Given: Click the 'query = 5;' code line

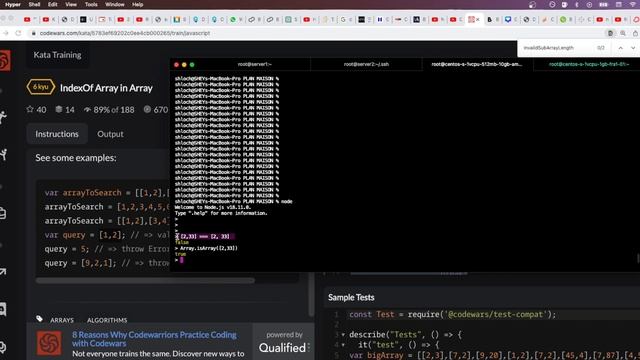Looking at the screenshot, I should click(107, 249).
